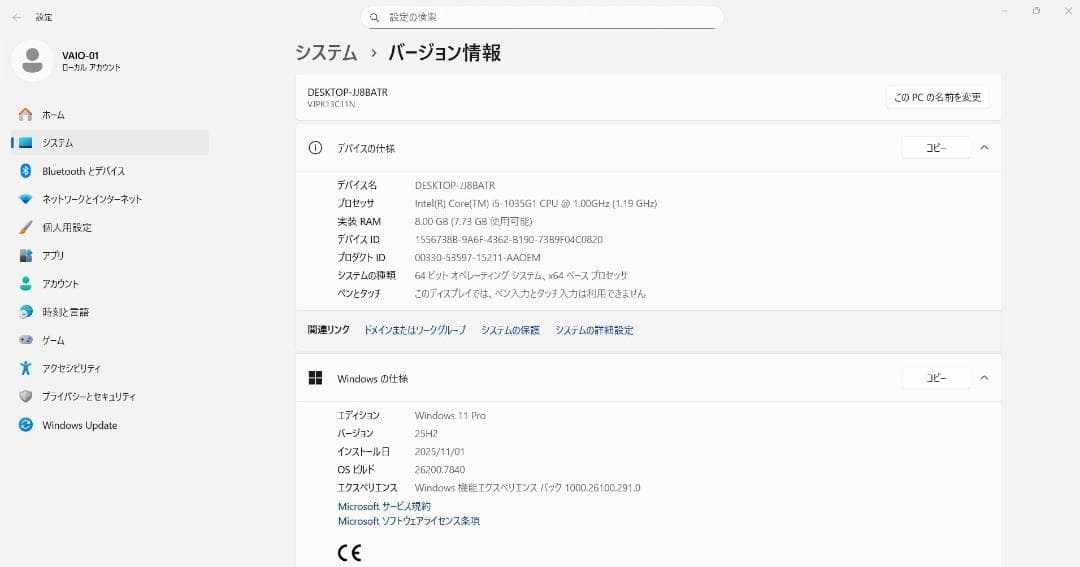This screenshot has width=1080, height=567.
Task: Click the personalization paintbrush icon
Action: point(25,227)
